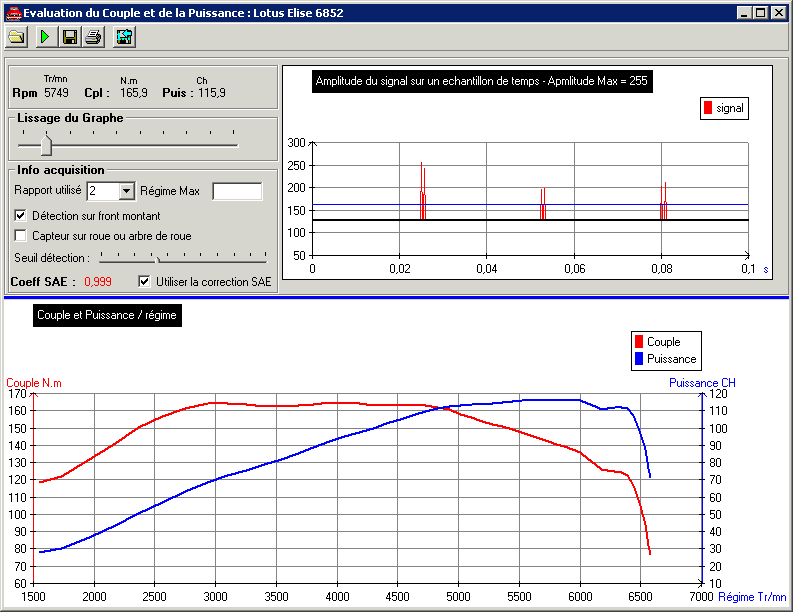The height and width of the screenshot is (612, 793).
Task: Uncheck 'Utiliser la correction SAE'
Action: point(144,282)
